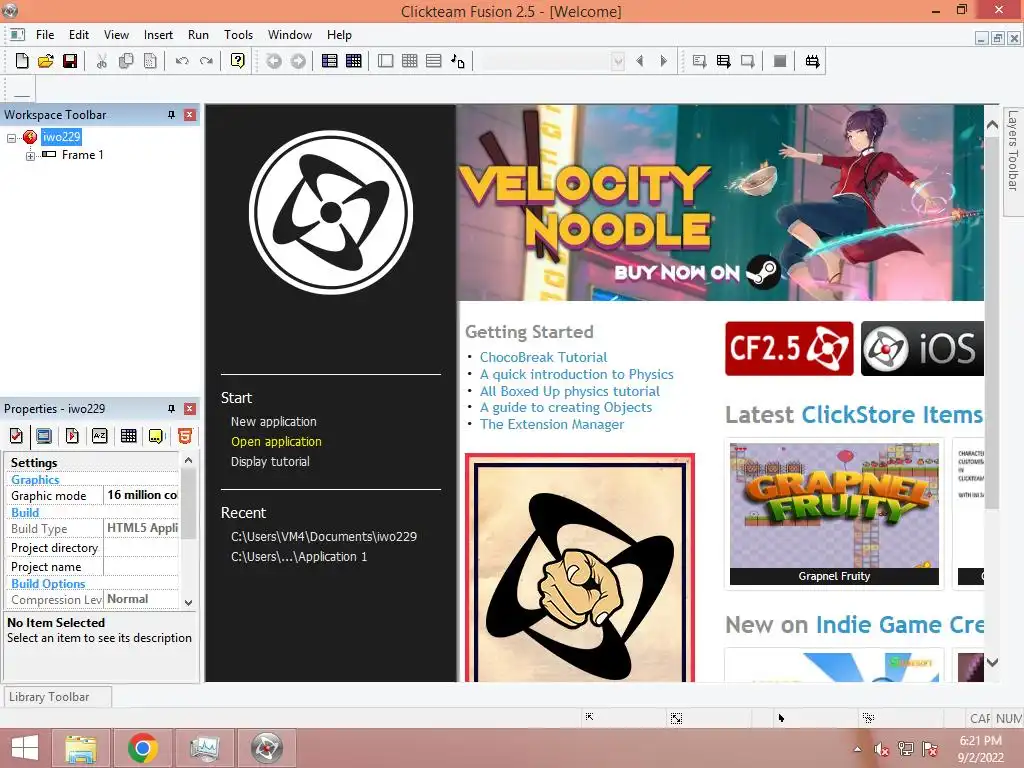1024x768 pixels.
Task: Collapse the iwo229 tree node
Action: click(x=11, y=138)
